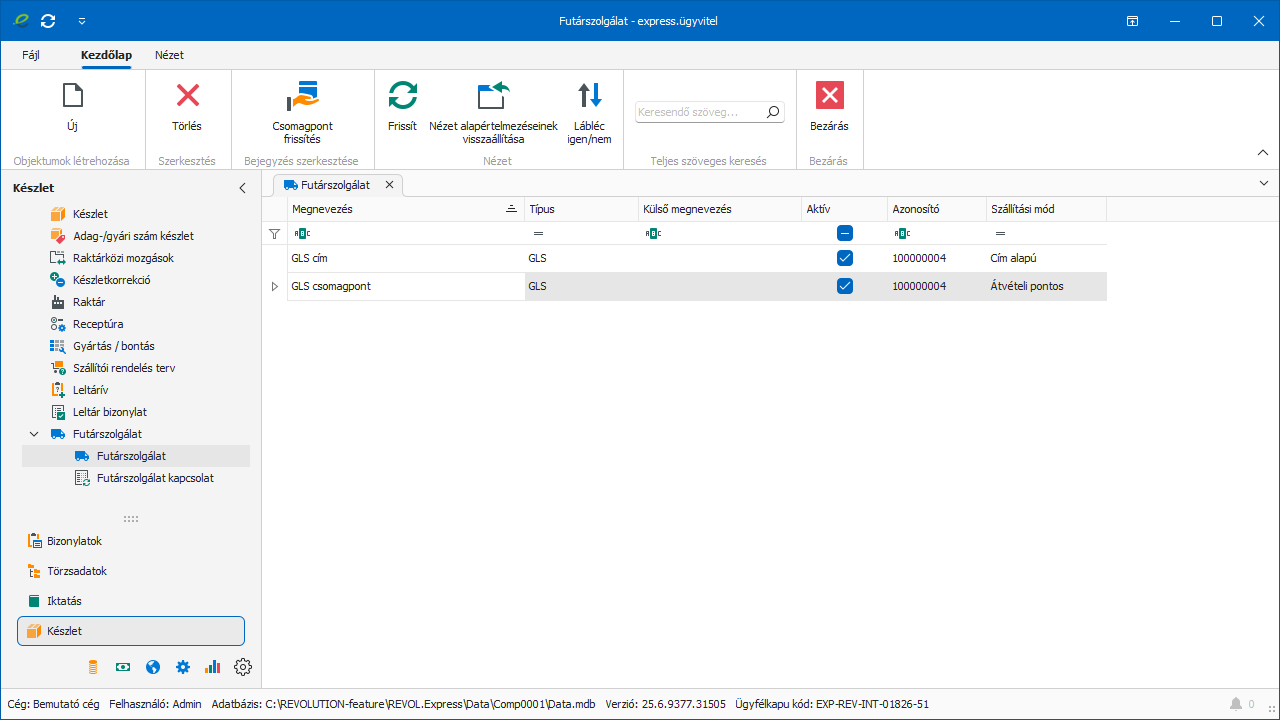
Task: Open the Fájl menu tab
Action: tap(31, 55)
